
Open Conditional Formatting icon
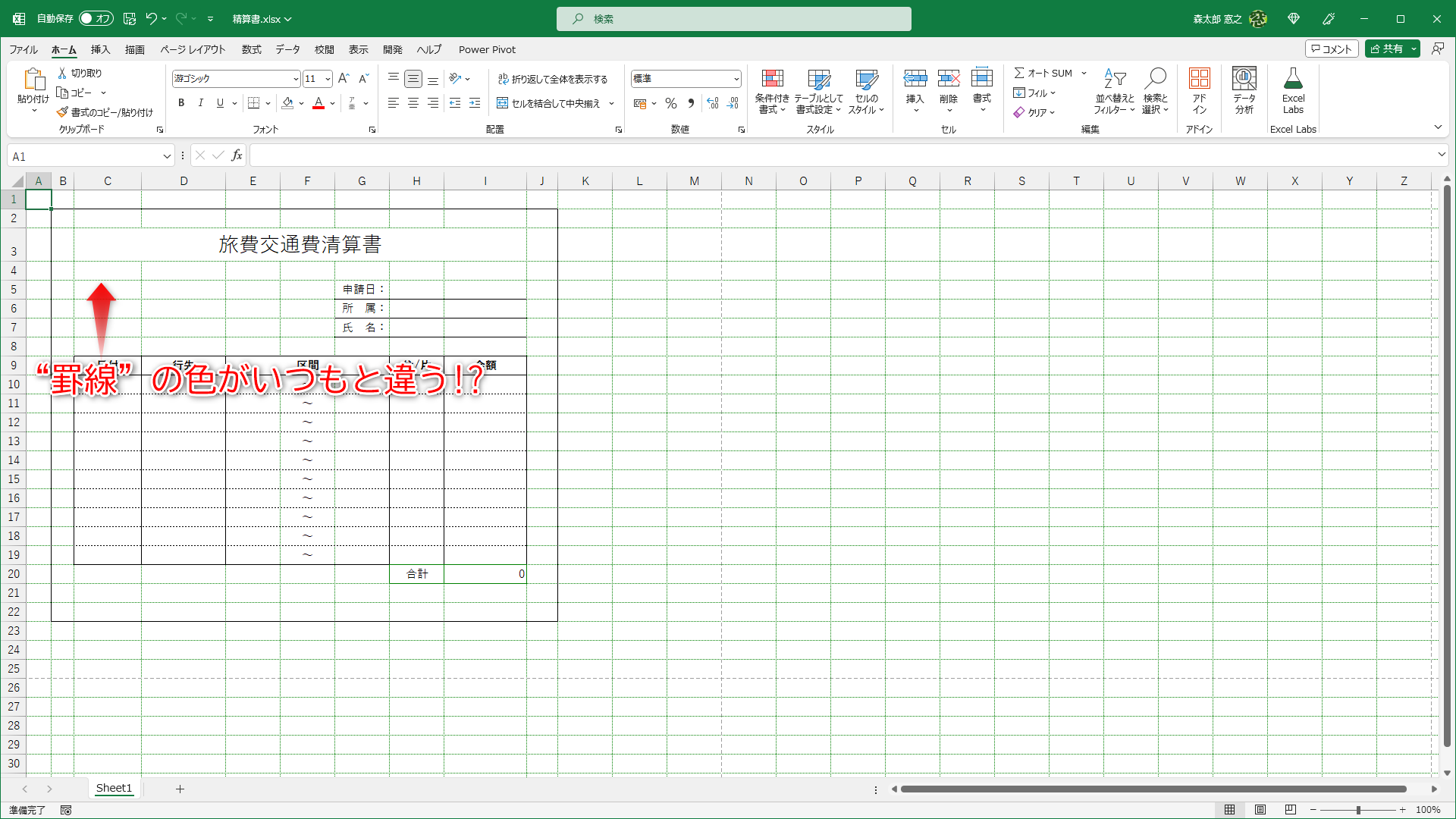772,79
